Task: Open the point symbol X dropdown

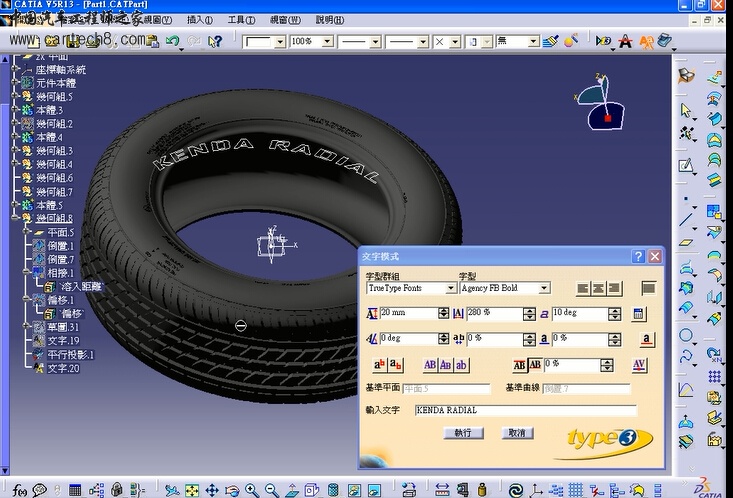Action: [x=454, y=42]
